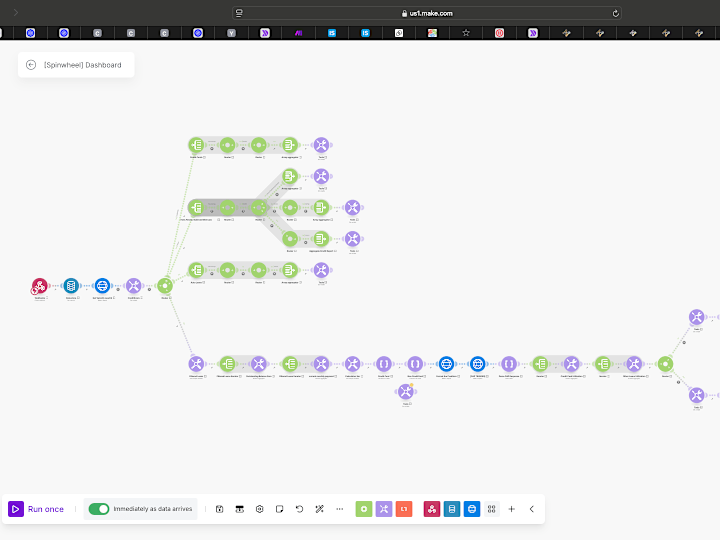
Task: Open 'Immediately as data arrives' schedule settings
Action: point(152,509)
